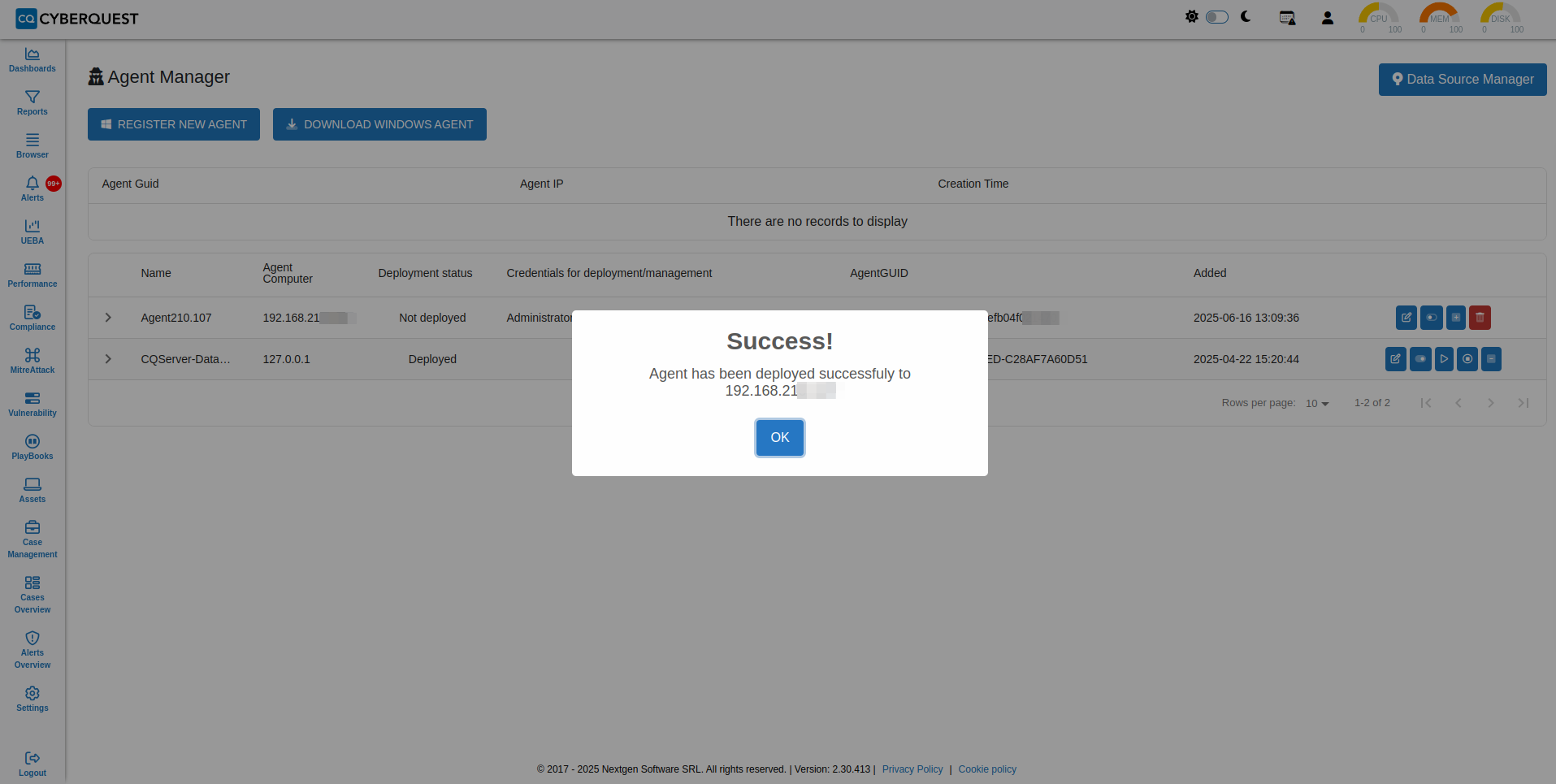Go to Reports in the sidebar

33,102
